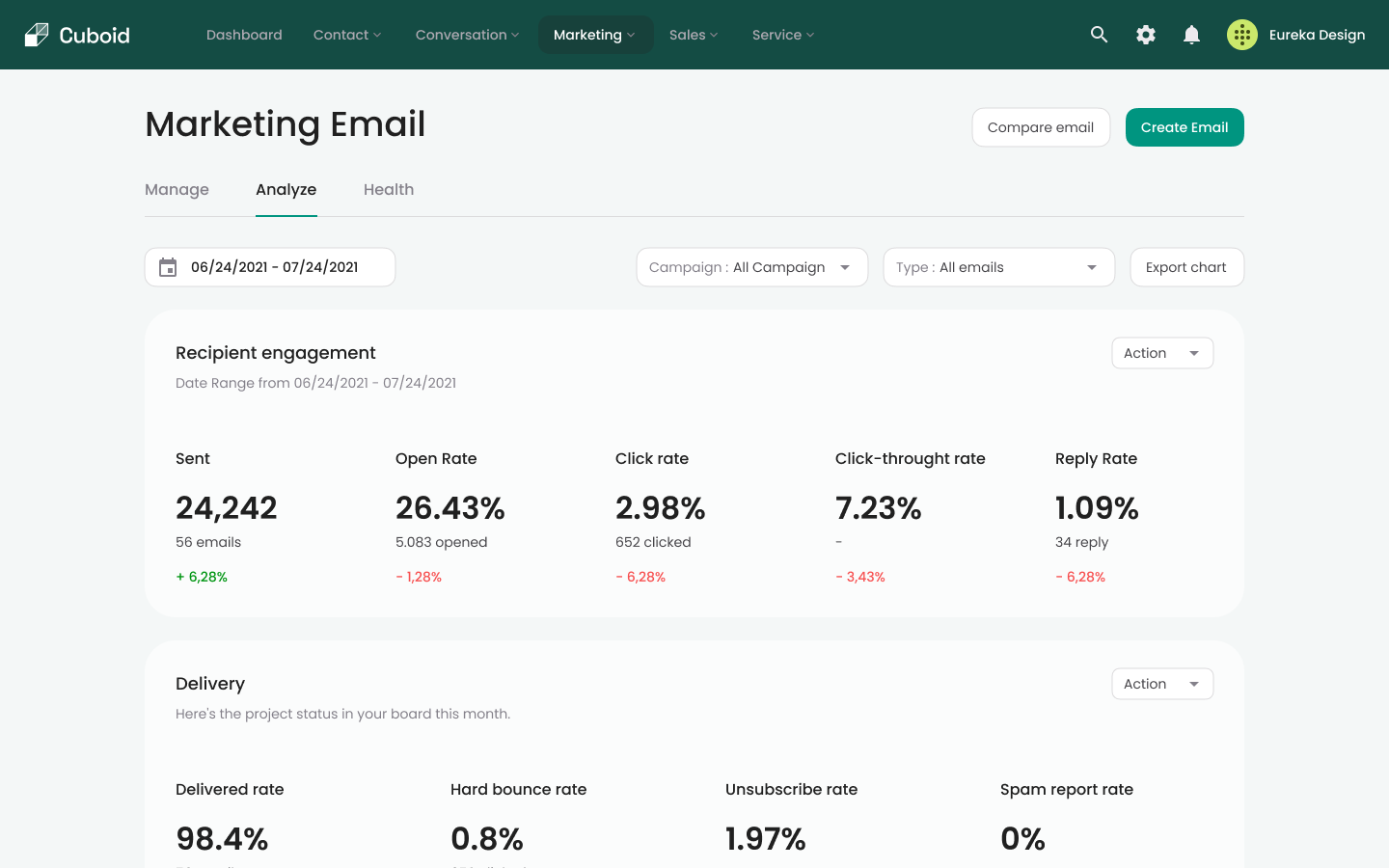This screenshot has width=1389, height=868.
Task: Open the Eureka Design profile avatar
Action: [1241, 35]
